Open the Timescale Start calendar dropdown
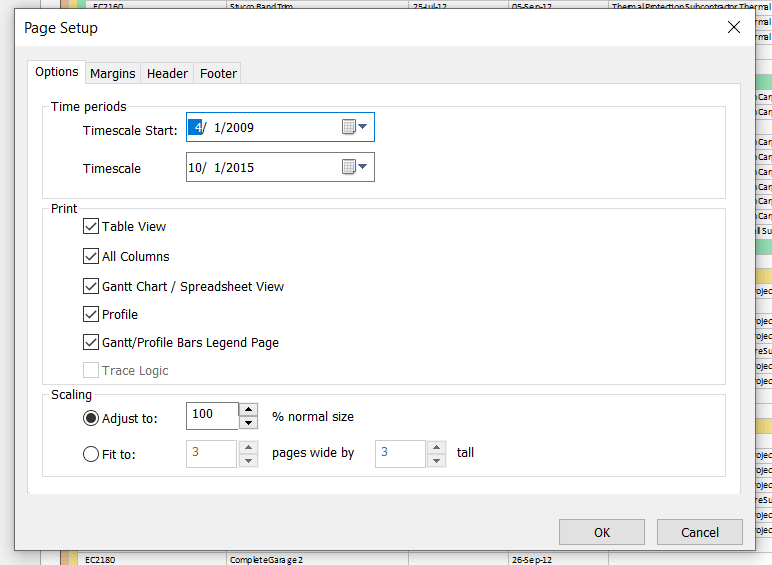The width and height of the screenshot is (772, 565). [x=355, y=127]
